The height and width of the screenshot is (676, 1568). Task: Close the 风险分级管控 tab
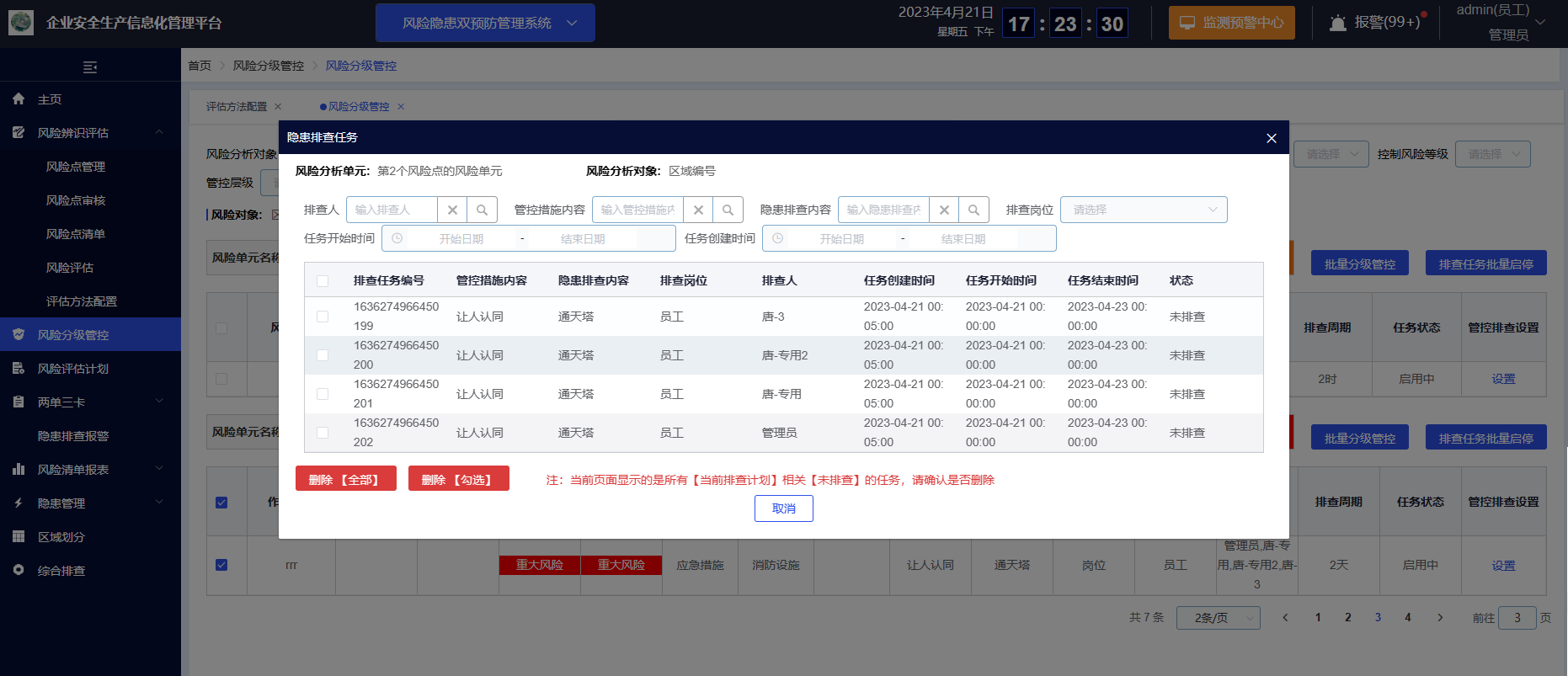pos(401,107)
